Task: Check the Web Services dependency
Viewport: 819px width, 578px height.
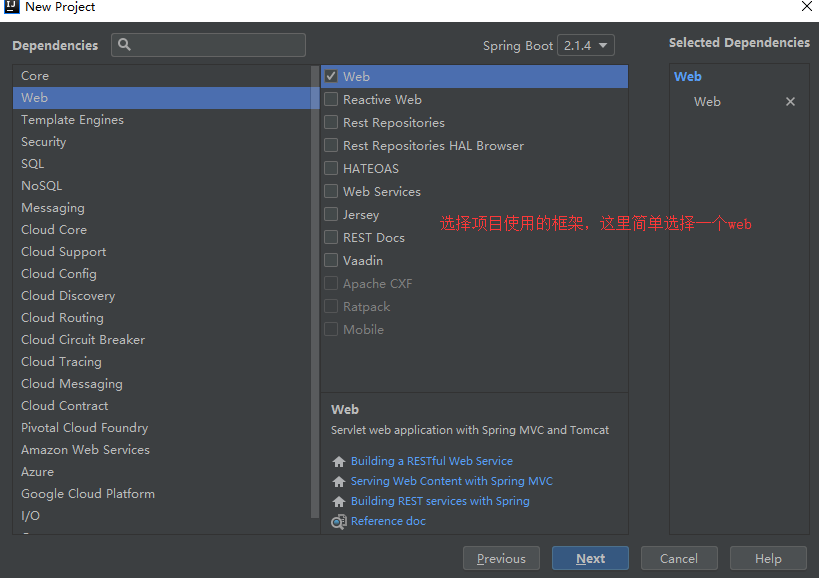Action: point(331,191)
